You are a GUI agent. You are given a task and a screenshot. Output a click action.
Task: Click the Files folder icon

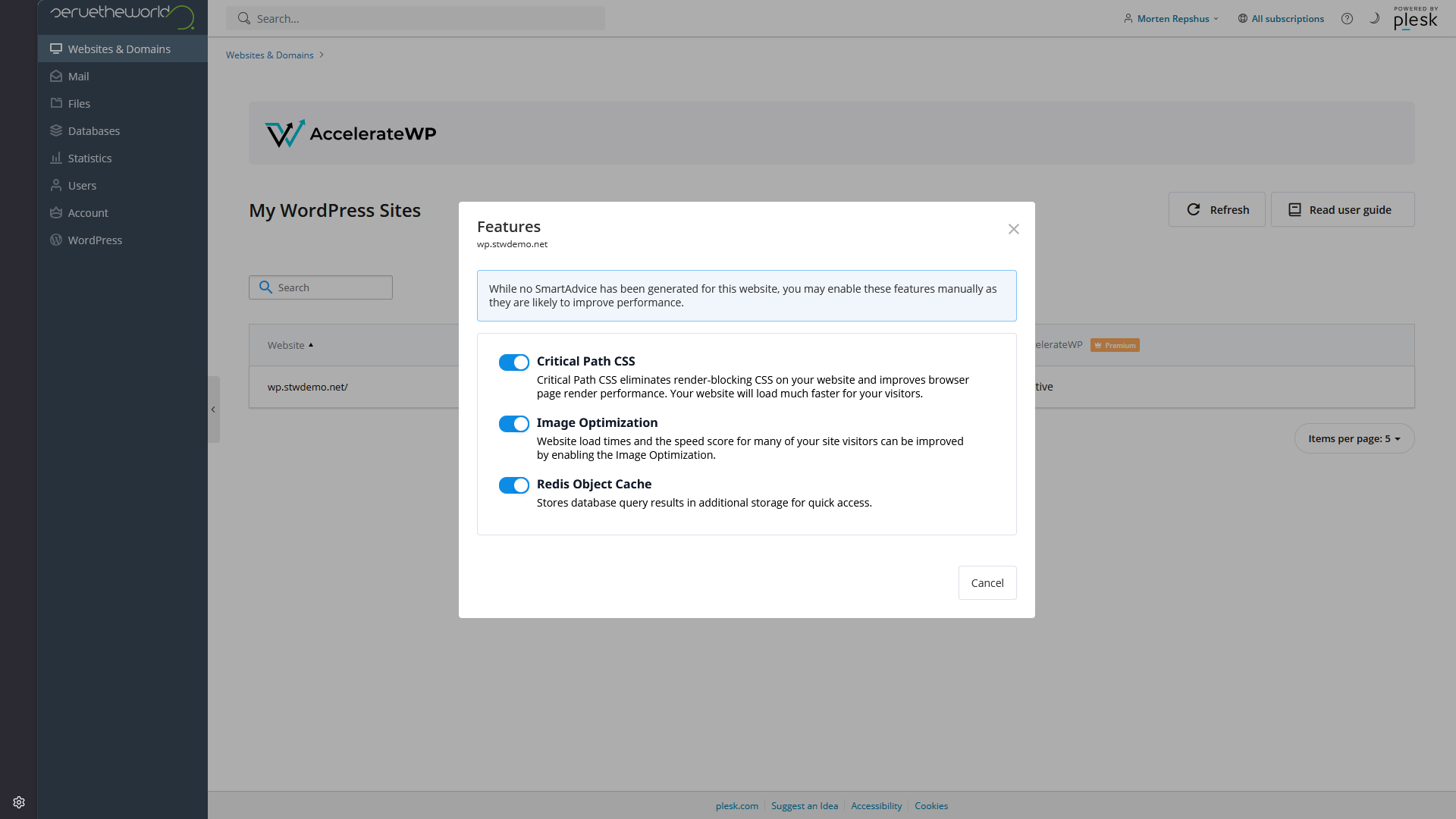coord(56,103)
